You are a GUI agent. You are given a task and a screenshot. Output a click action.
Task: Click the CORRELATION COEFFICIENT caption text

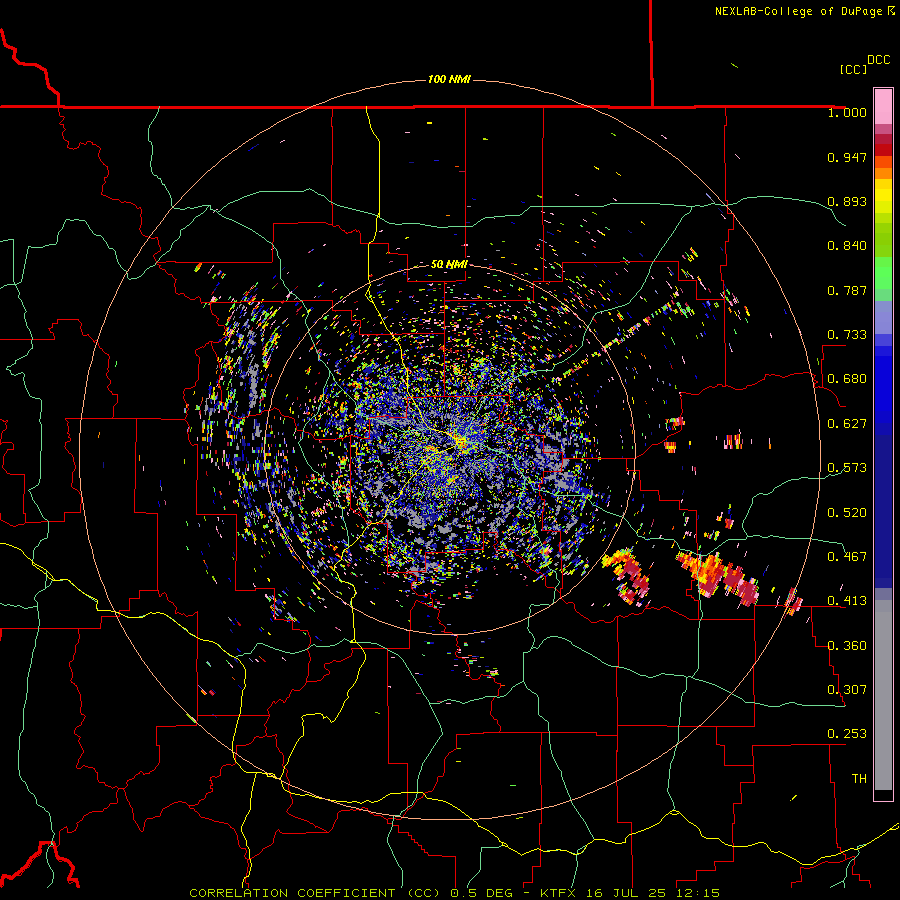[293, 893]
